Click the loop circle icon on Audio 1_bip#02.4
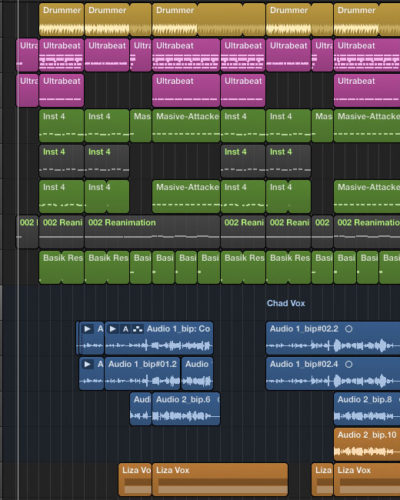 pyautogui.click(x=349, y=364)
